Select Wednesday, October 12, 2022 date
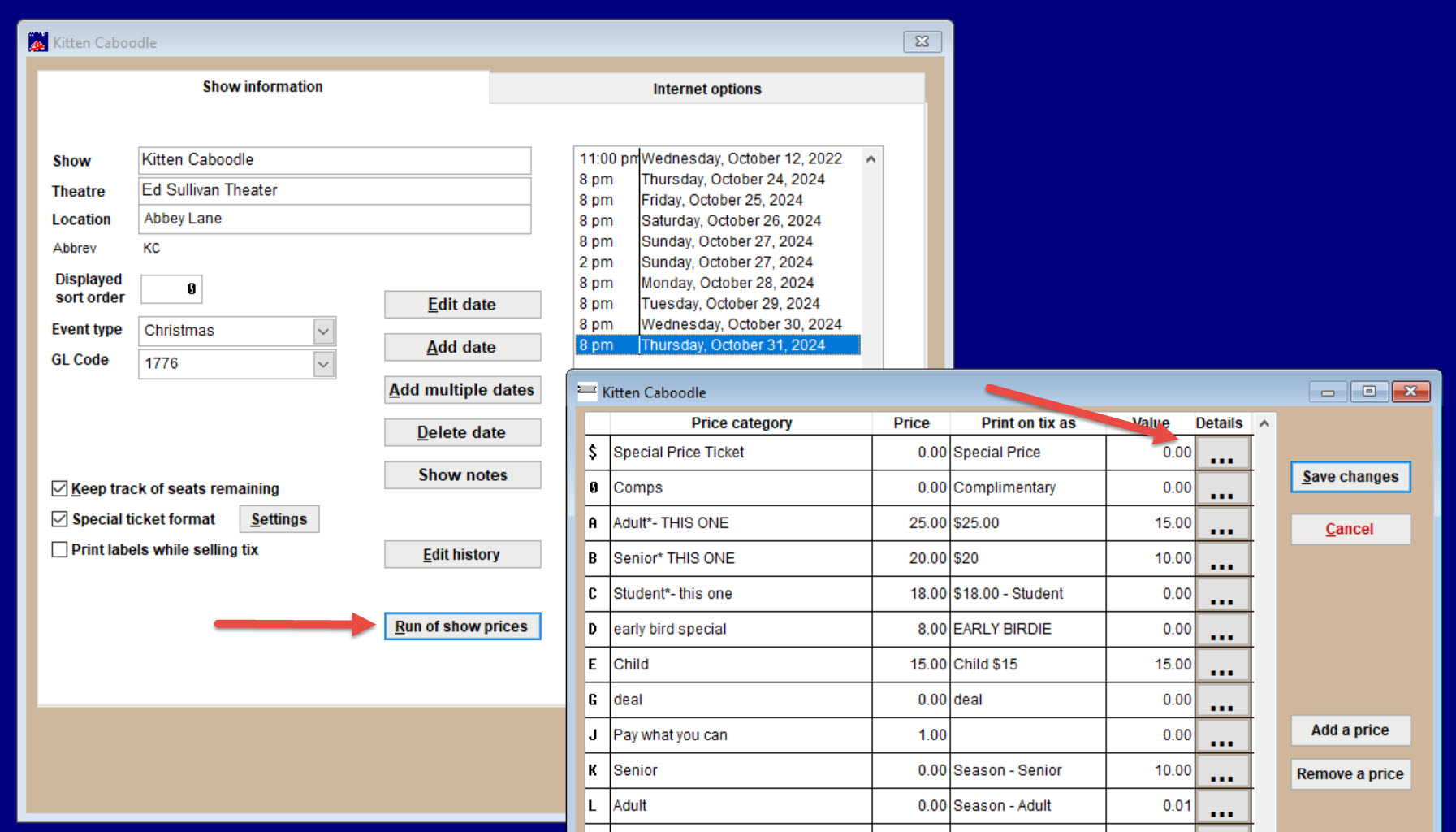The height and width of the screenshot is (832, 1456). click(718, 158)
